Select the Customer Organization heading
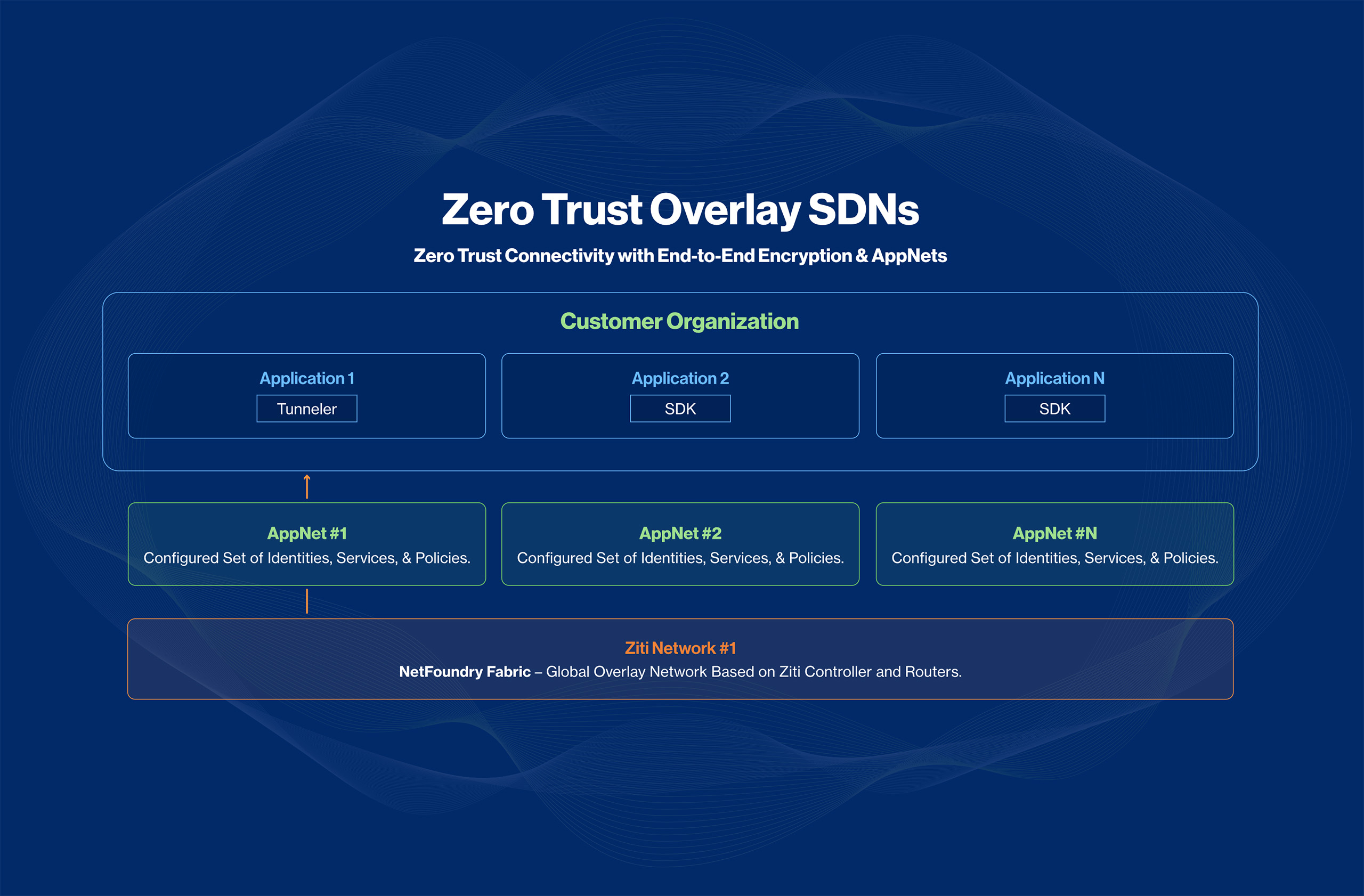 click(679, 321)
